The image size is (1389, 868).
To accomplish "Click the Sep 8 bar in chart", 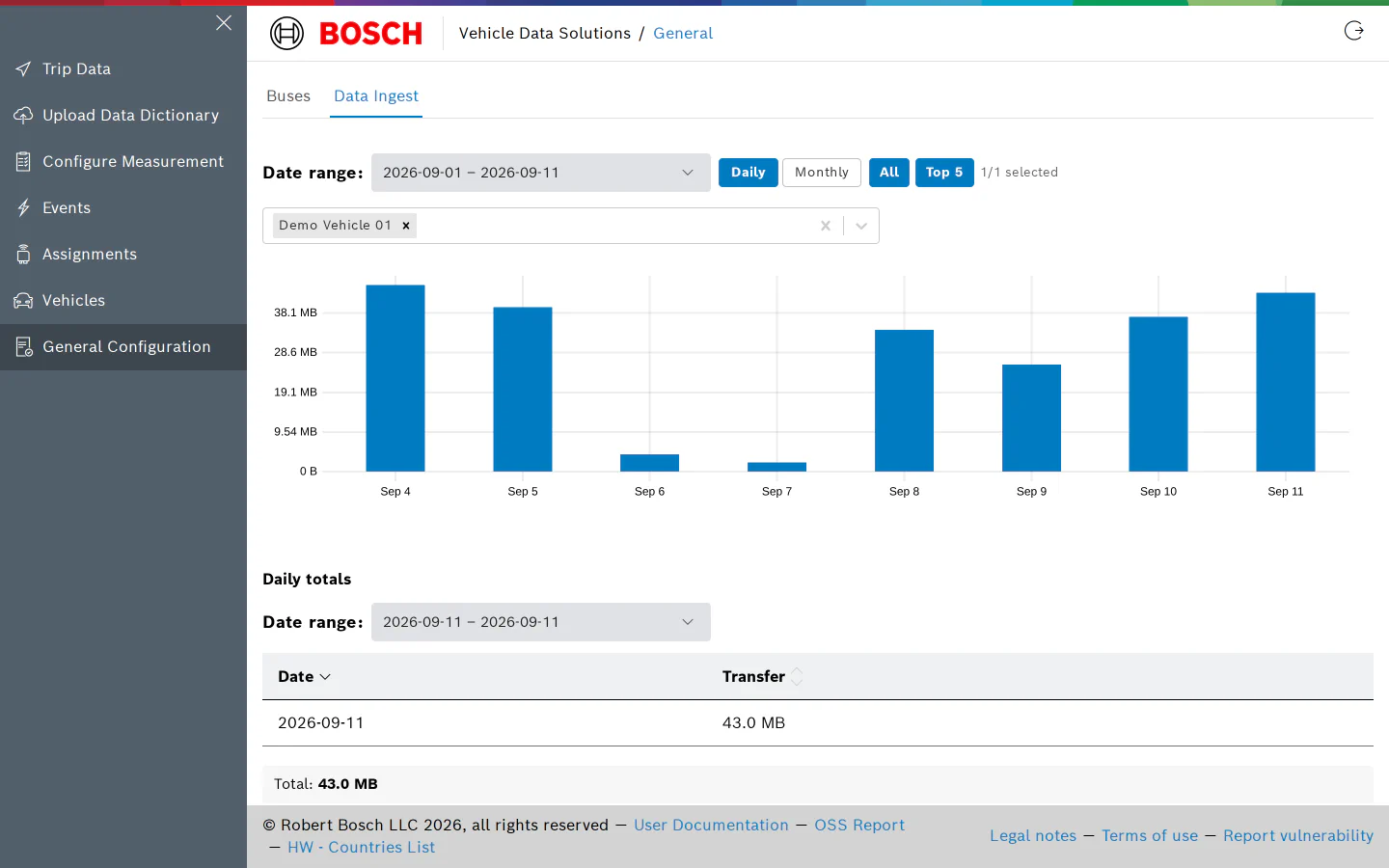I will (905, 400).
